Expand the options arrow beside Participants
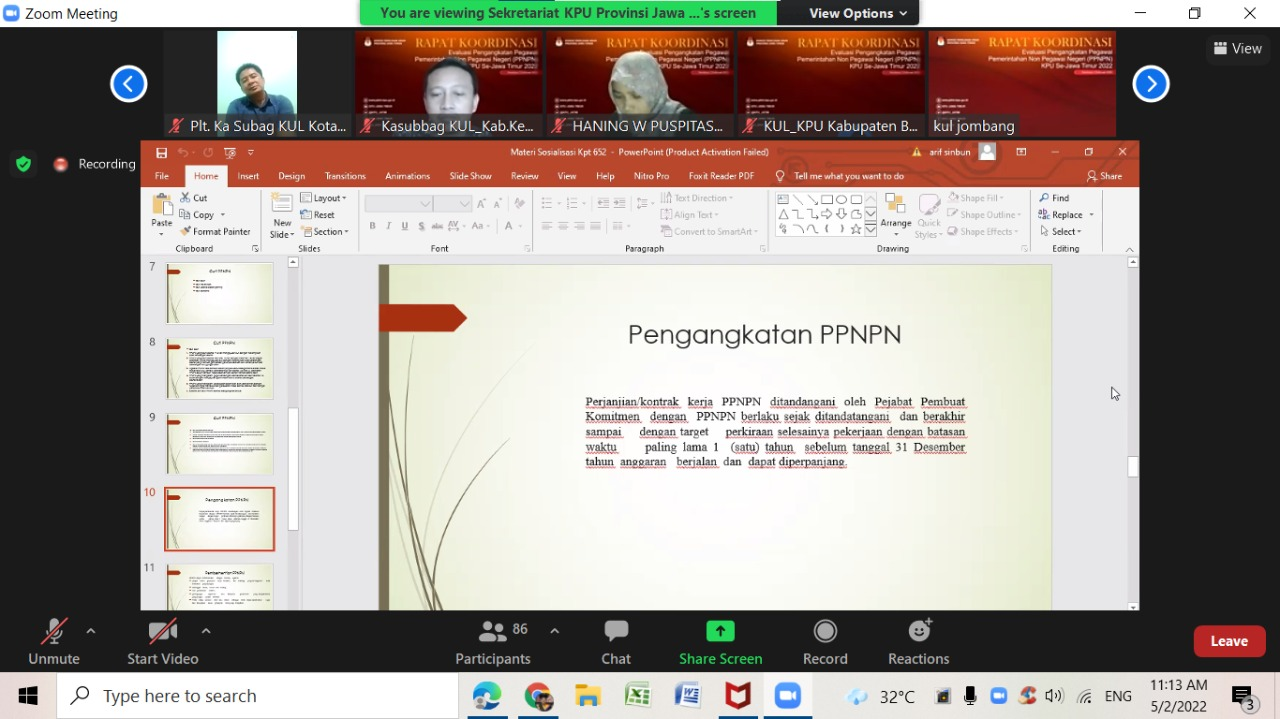Screen dimensions: 1280x719 [x=554, y=631]
